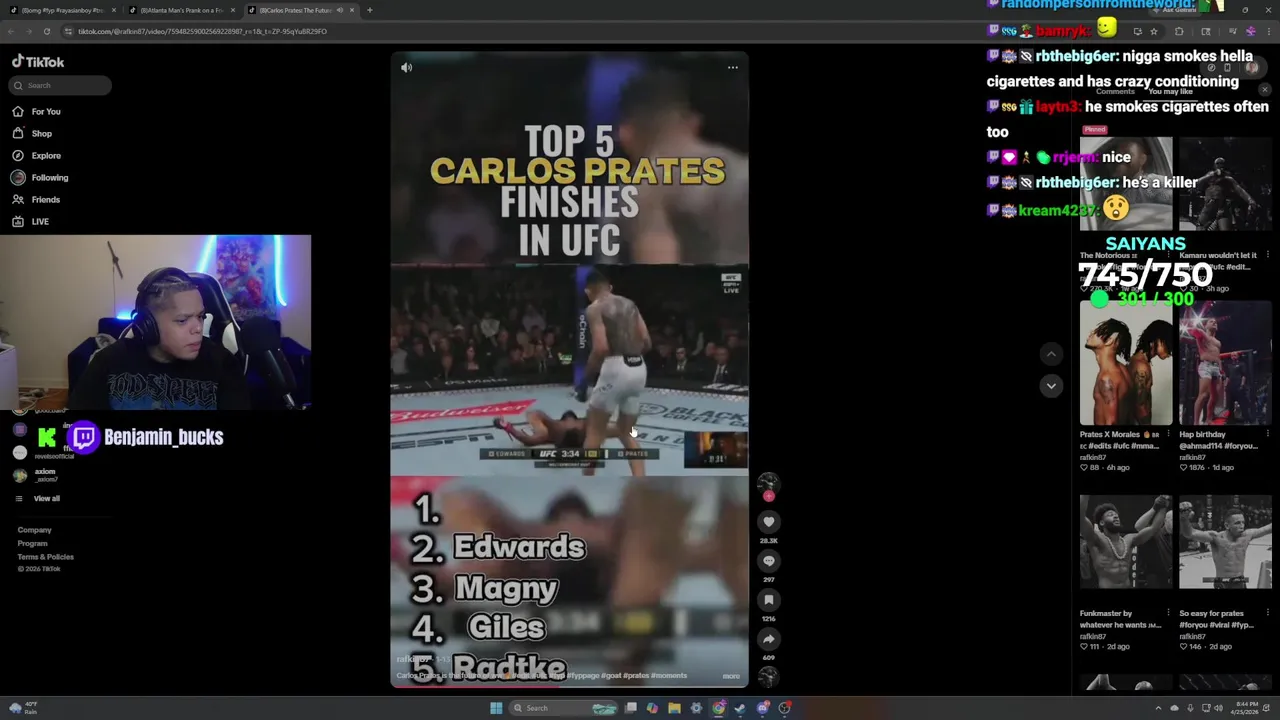This screenshot has height=720, width=1280.
Task: Expand View all followed accounts
Action: 37,498
